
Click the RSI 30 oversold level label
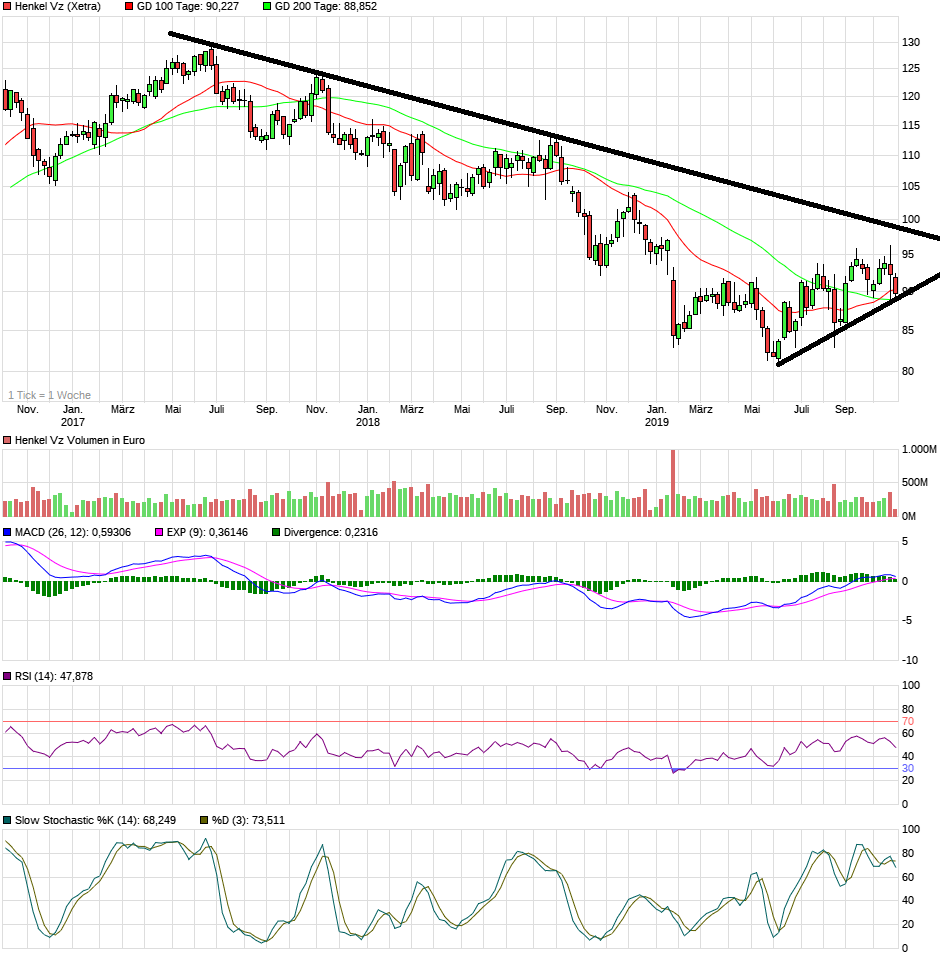(908, 769)
